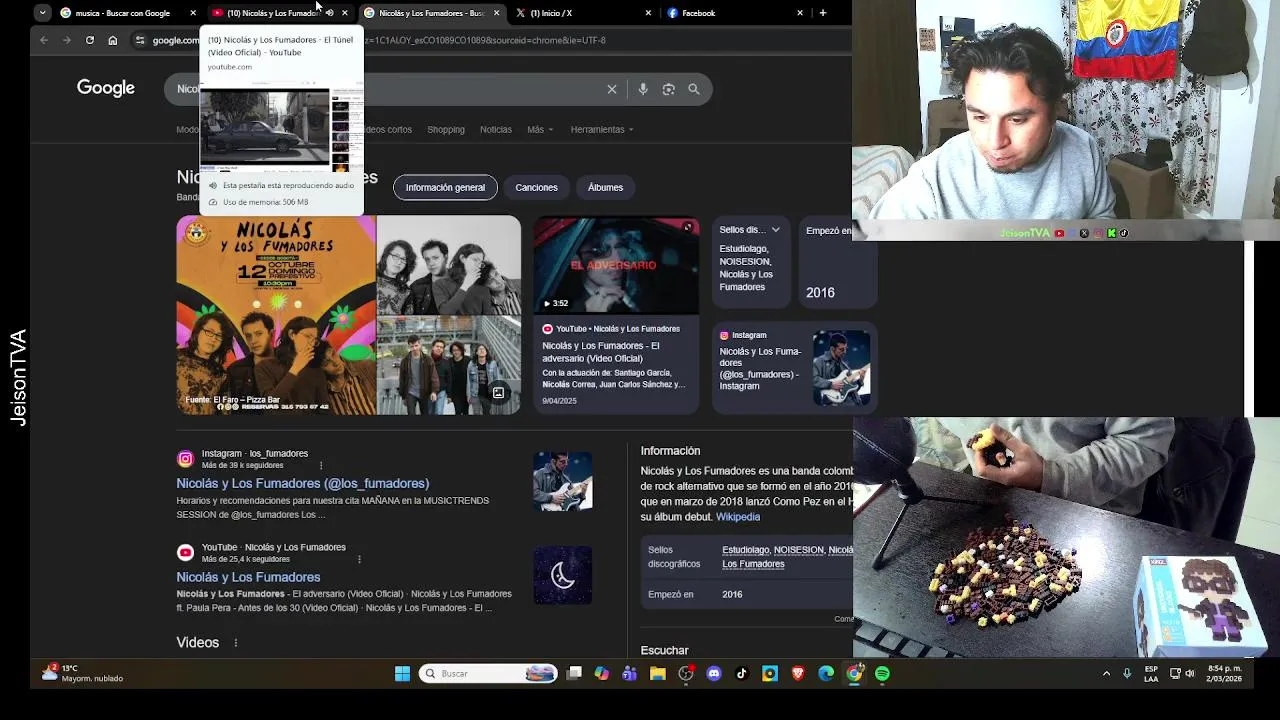Select the Álbumes chip
Viewport: 1280px width, 720px height.
605,187
